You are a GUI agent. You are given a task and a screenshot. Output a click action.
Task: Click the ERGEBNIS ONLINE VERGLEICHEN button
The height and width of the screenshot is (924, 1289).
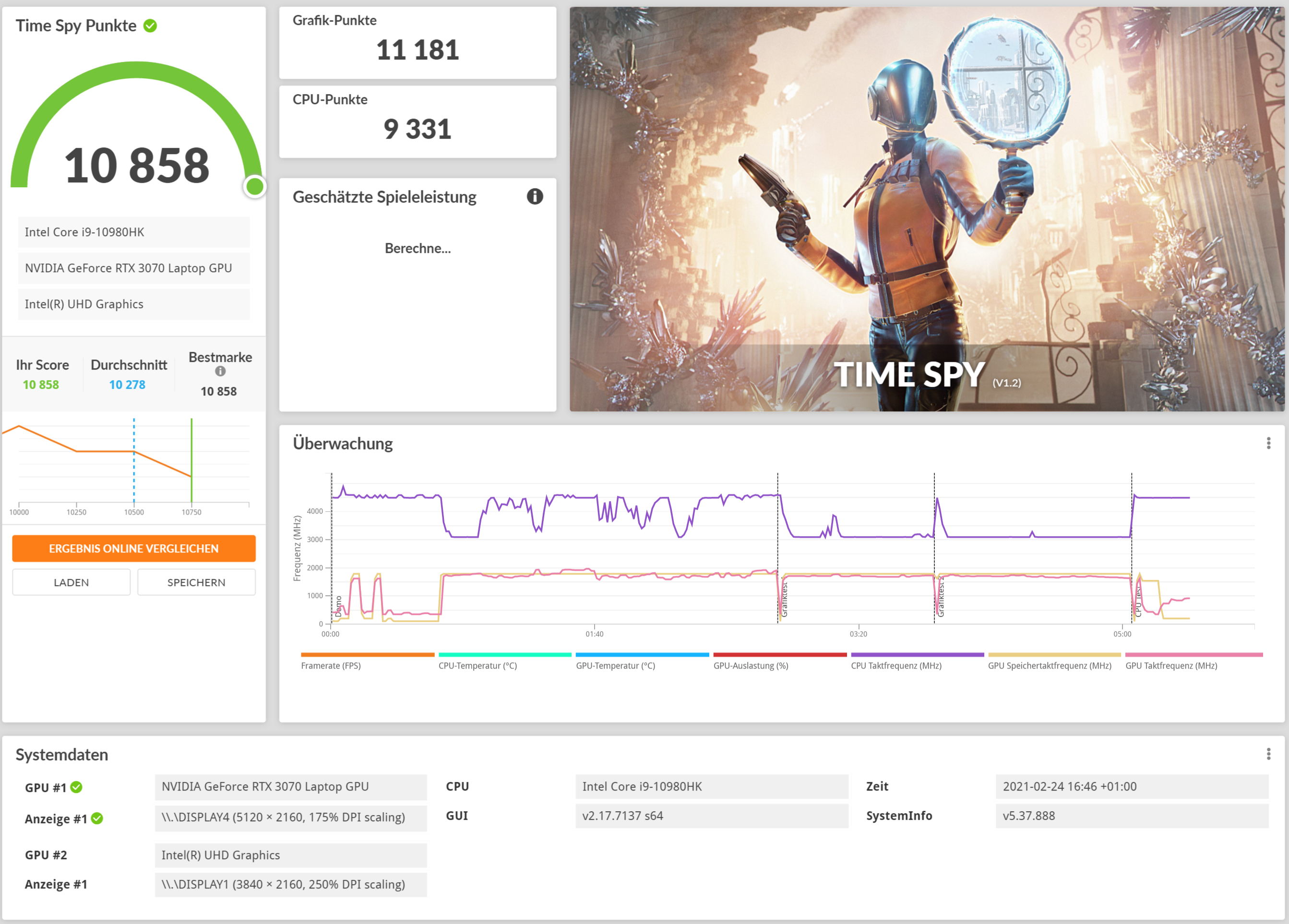tap(134, 549)
